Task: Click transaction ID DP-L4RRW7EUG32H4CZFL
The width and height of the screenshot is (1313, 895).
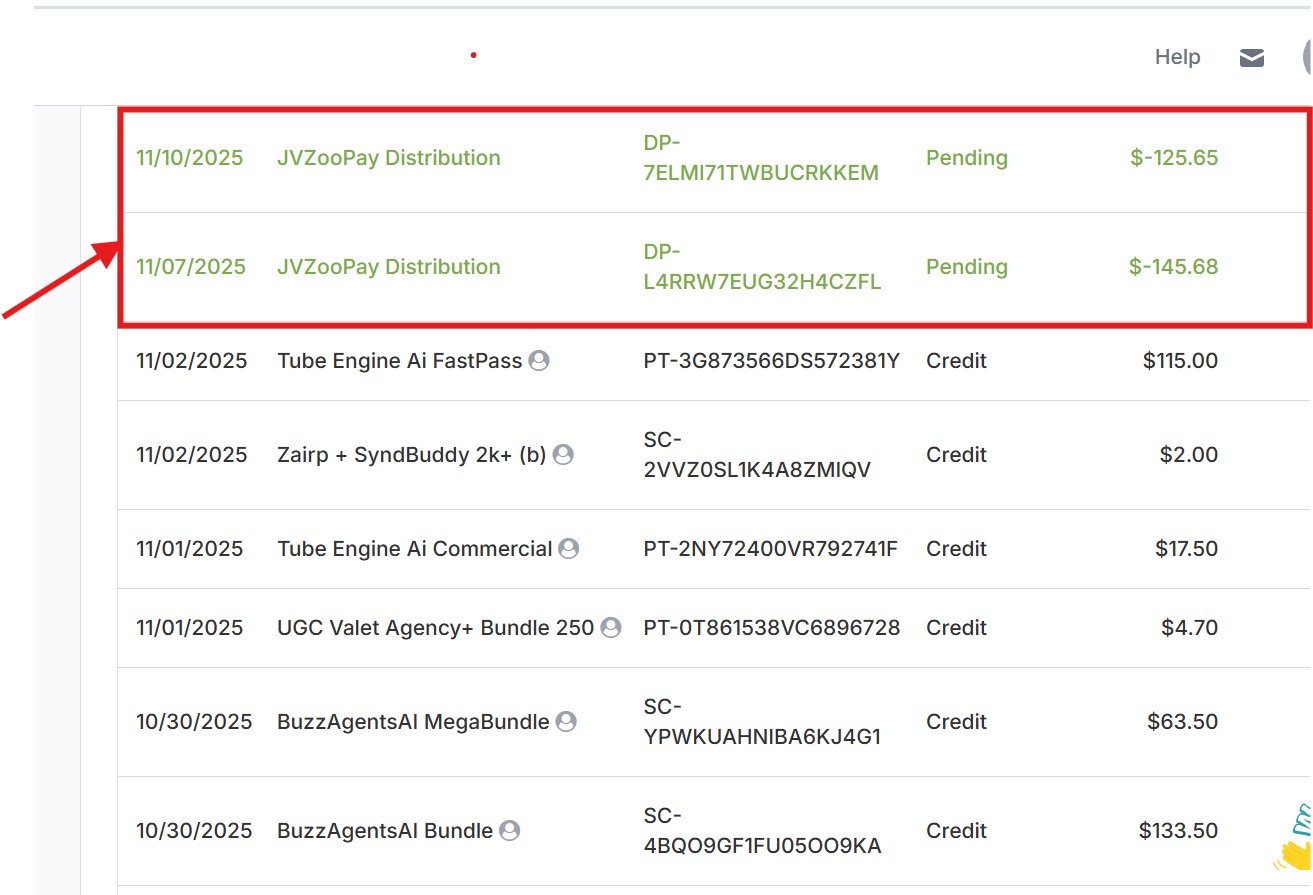Action: 761,267
